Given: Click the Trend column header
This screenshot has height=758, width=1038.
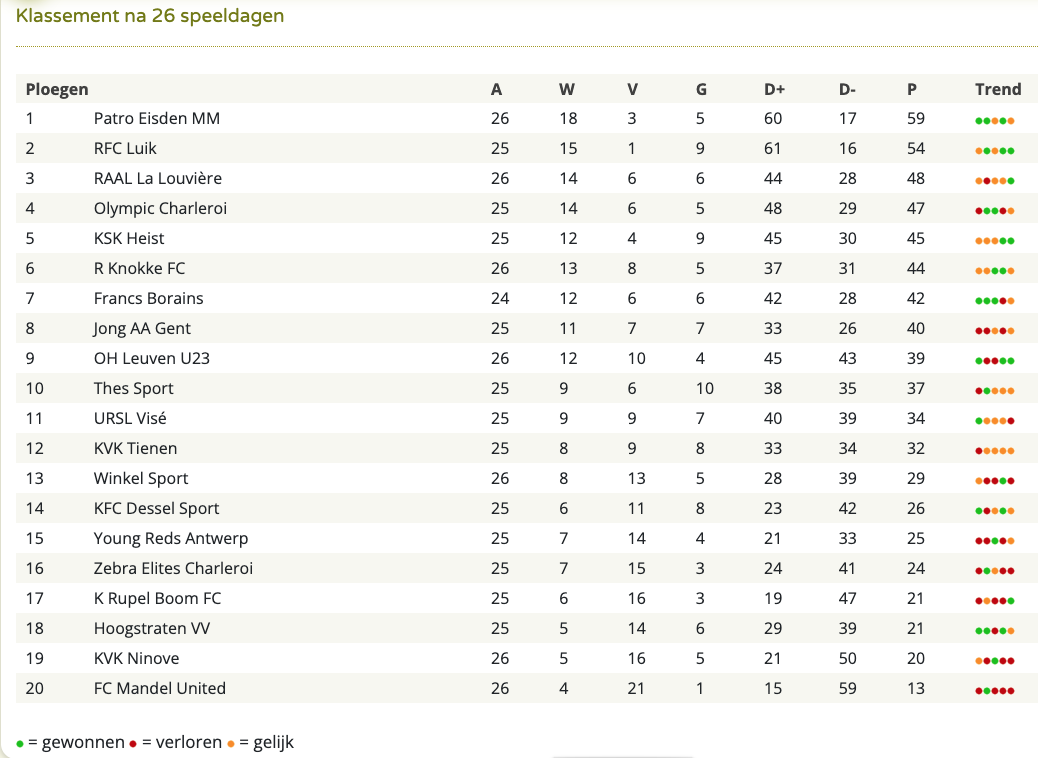Looking at the screenshot, I should click(998, 89).
